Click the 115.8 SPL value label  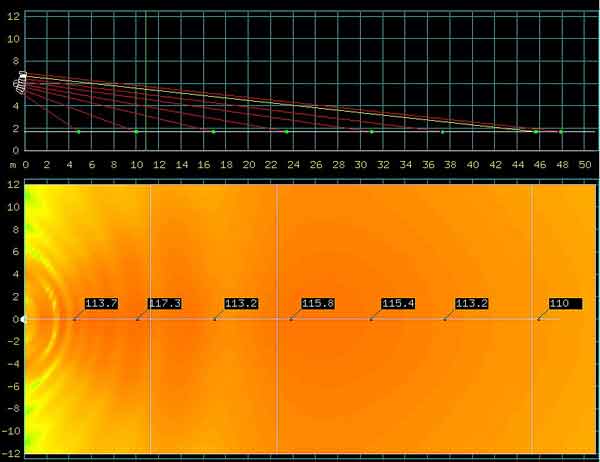(318, 304)
